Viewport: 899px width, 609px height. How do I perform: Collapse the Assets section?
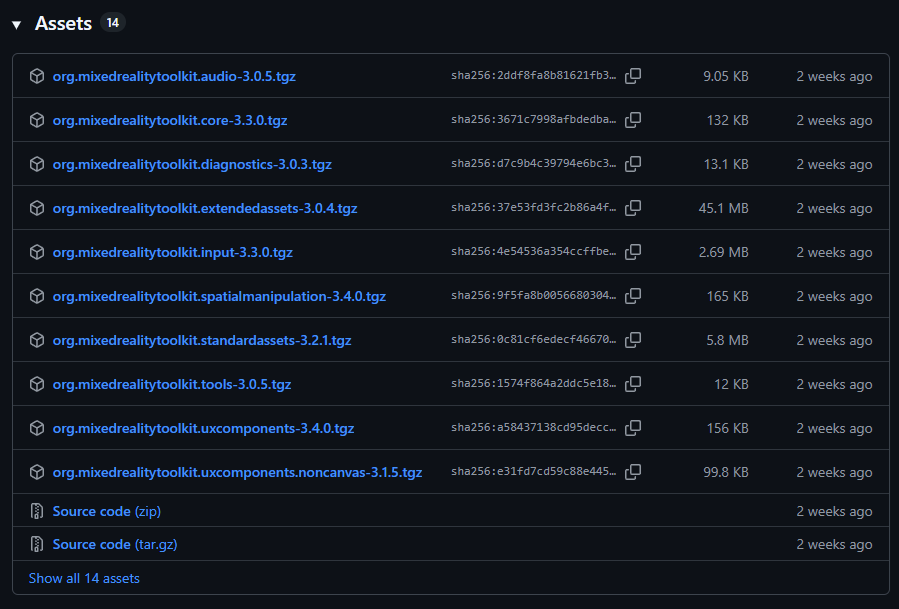tap(15, 22)
